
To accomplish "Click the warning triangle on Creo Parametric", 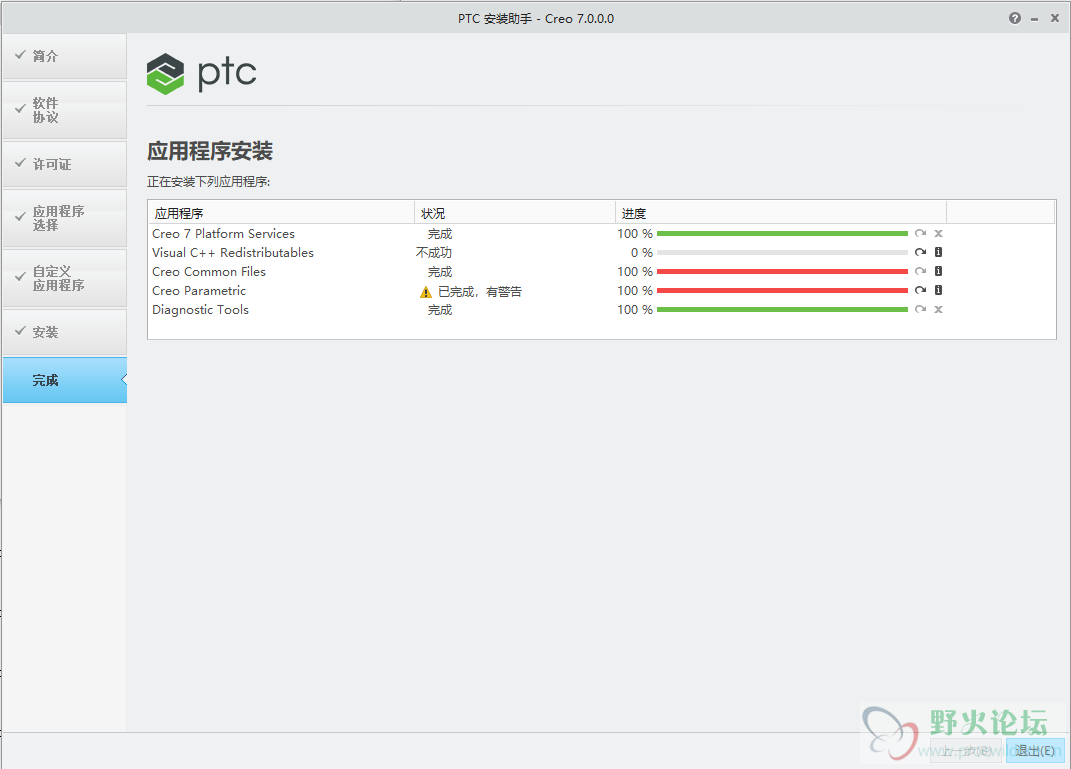I will pos(426,292).
